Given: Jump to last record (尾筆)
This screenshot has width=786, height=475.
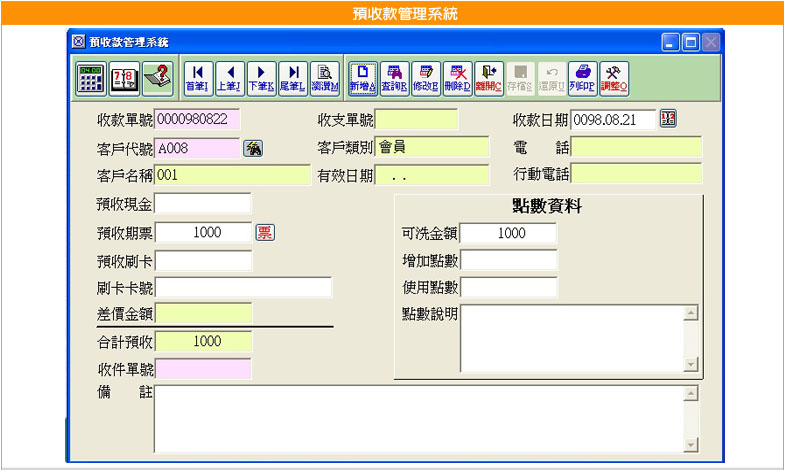Looking at the screenshot, I should (x=292, y=78).
